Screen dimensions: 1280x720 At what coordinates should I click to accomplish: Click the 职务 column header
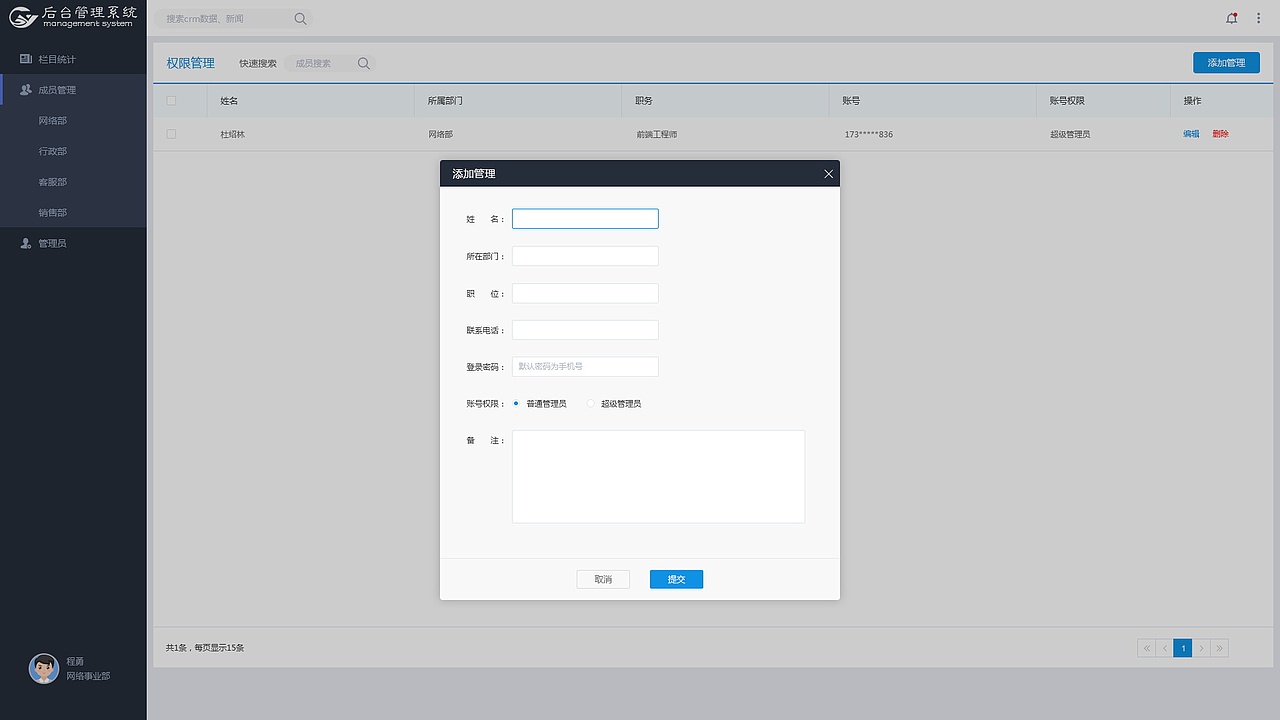(644, 101)
